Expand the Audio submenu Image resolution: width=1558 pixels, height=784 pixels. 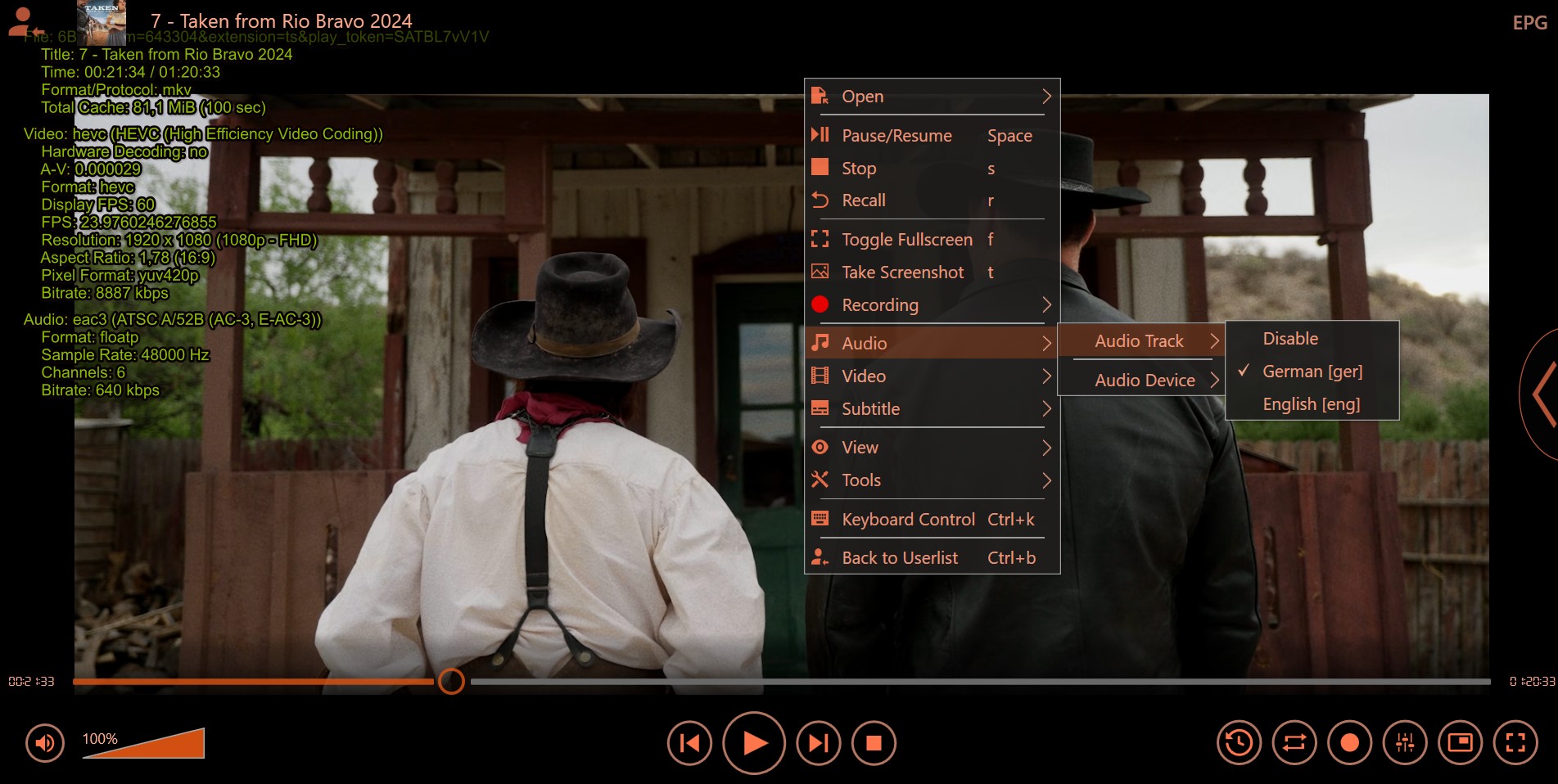click(932, 343)
